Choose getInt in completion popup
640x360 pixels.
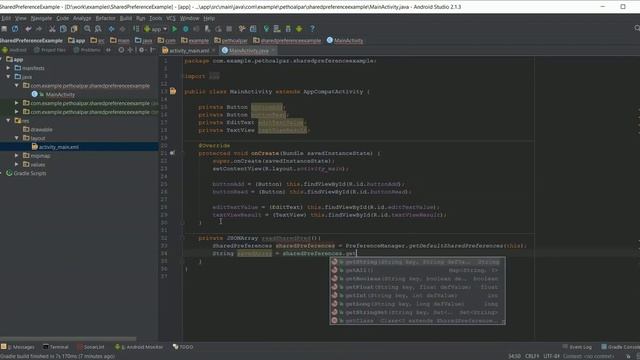coord(418,296)
